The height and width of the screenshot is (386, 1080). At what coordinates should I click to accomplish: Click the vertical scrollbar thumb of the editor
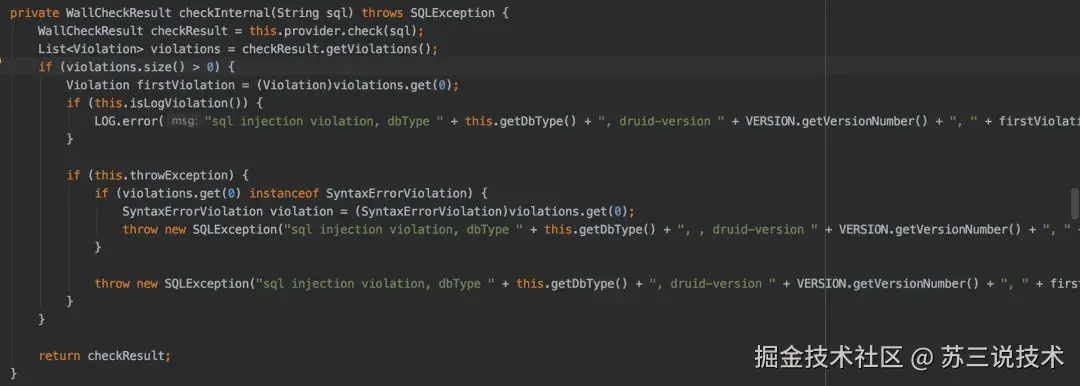[1074, 204]
